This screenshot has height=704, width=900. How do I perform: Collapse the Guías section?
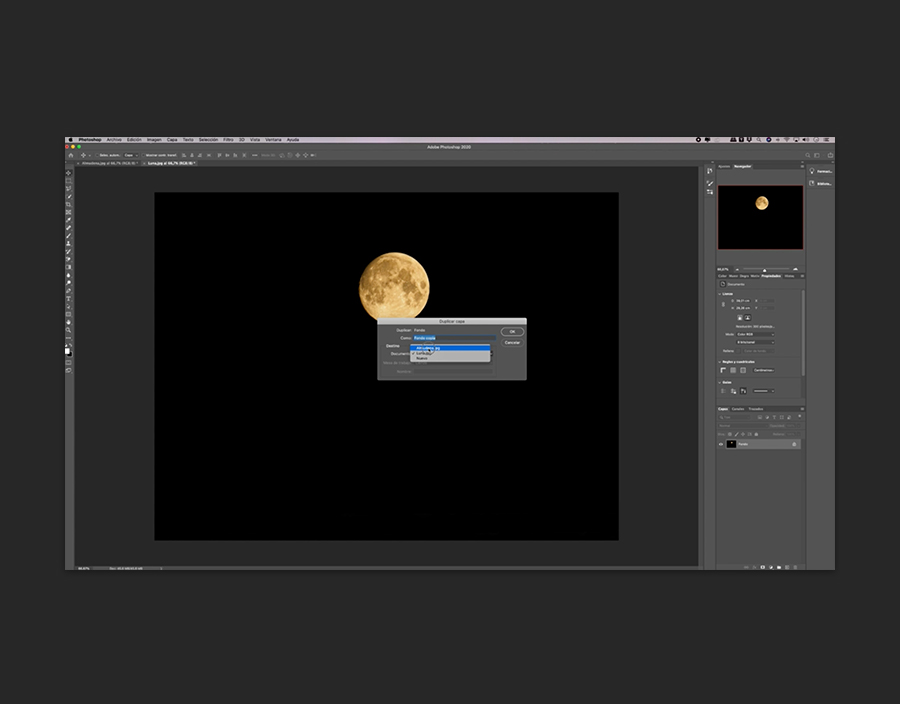[720, 383]
